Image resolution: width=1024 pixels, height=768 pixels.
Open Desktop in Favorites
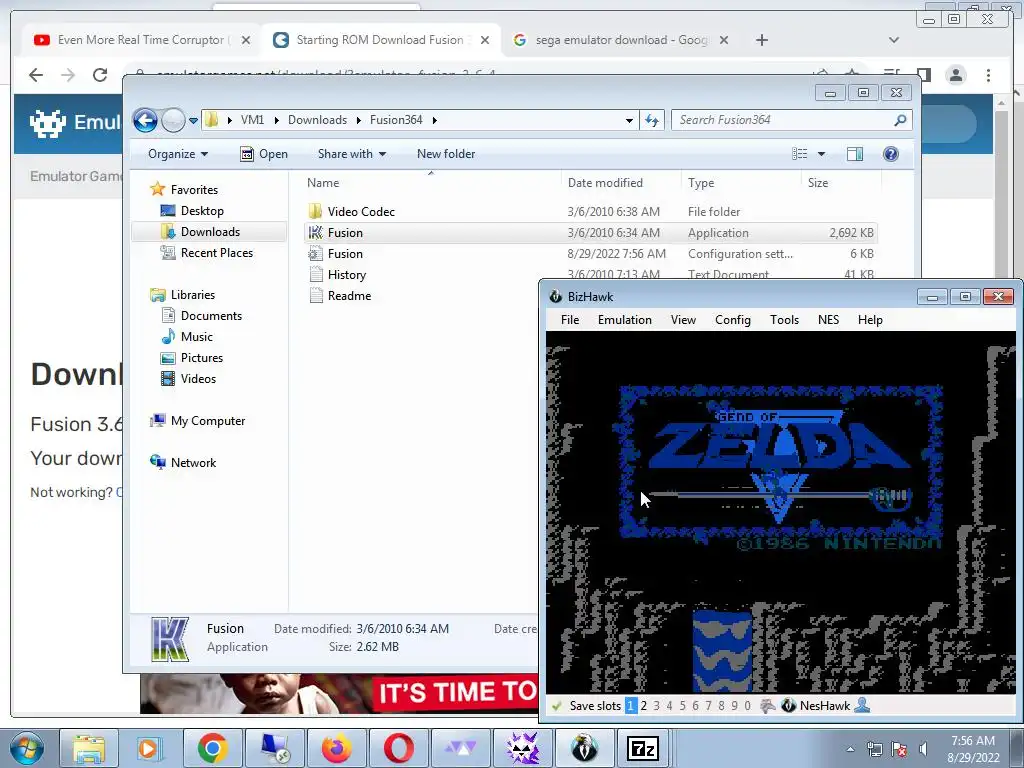pyautogui.click(x=202, y=211)
